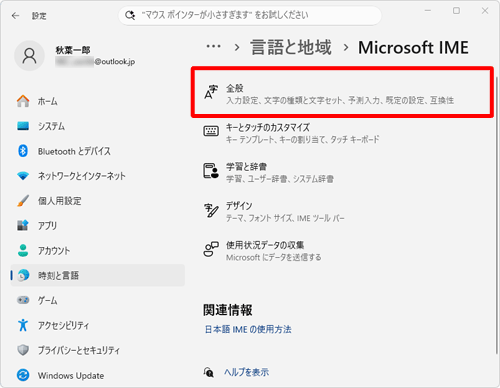Click the システム monitor icon
The image size is (500, 388).
tap(23, 126)
